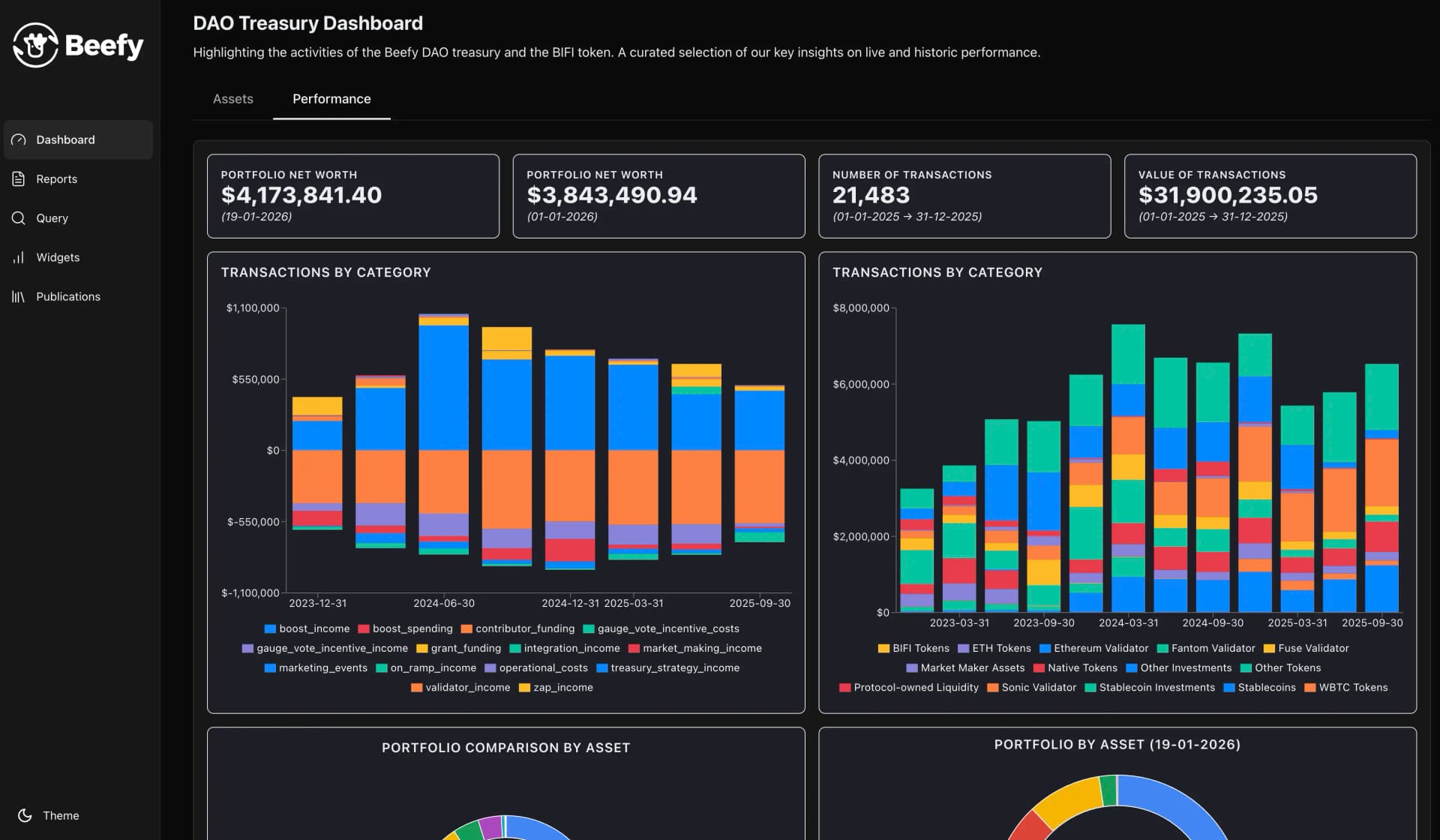Select the Performance tab
Screen dimensions: 1440x840
331,98
